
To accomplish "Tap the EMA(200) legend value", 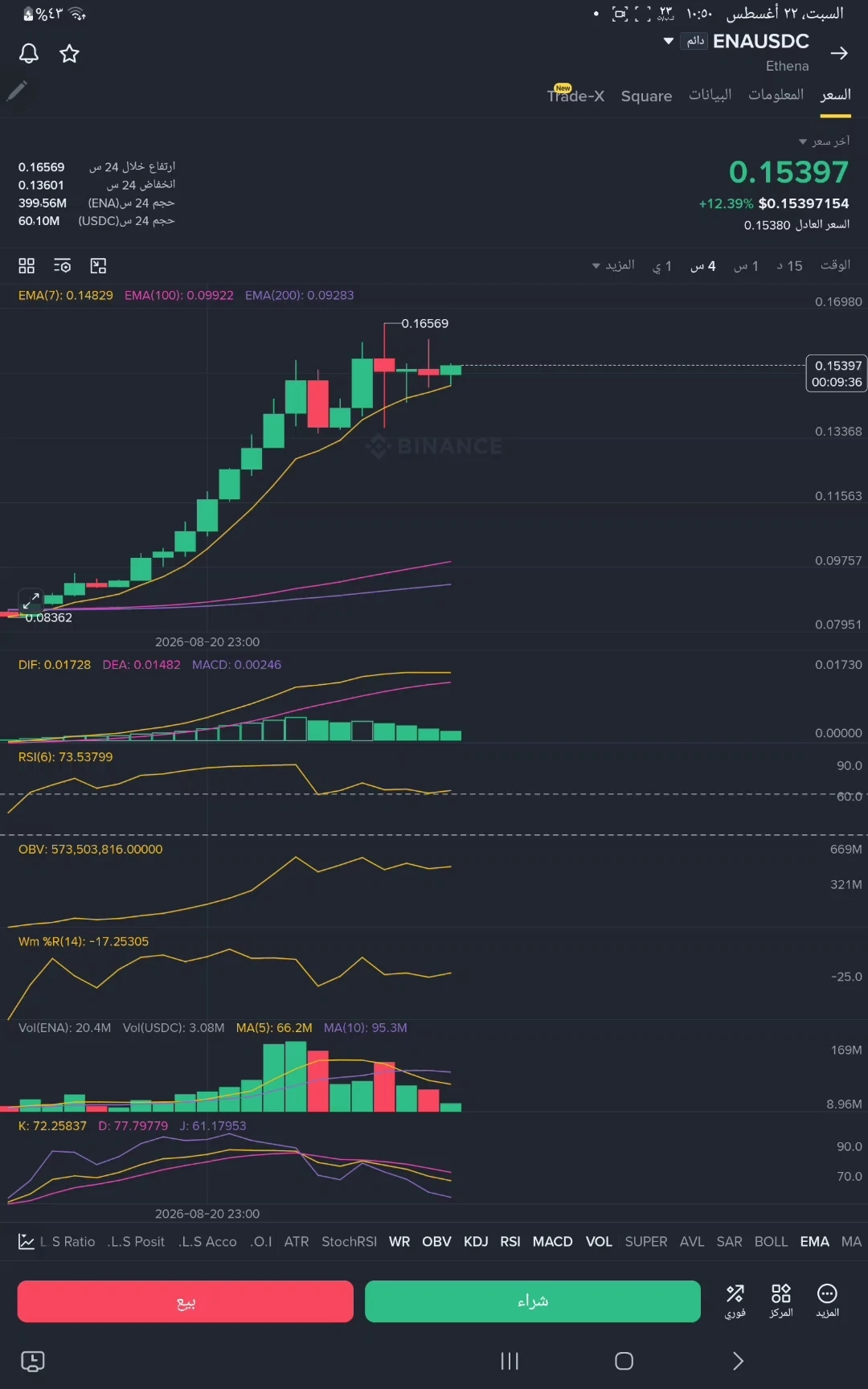I will pos(300,295).
